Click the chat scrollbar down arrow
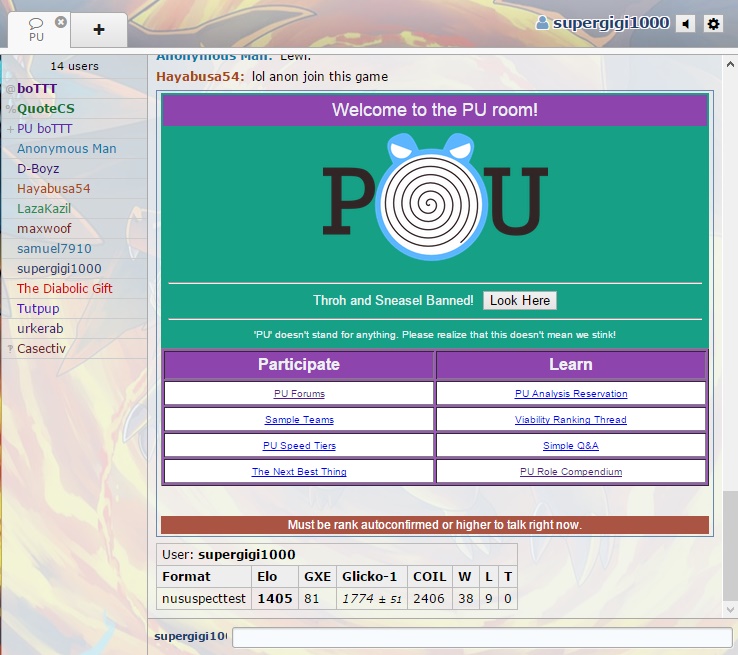Image resolution: width=738 pixels, height=655 pixels. click(730, 609)
